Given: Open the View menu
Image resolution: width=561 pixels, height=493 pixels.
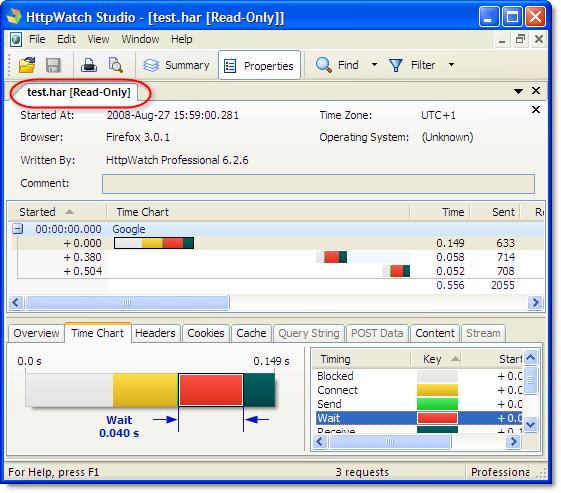Looking at the screenshot, I should (x=98, y=39).
